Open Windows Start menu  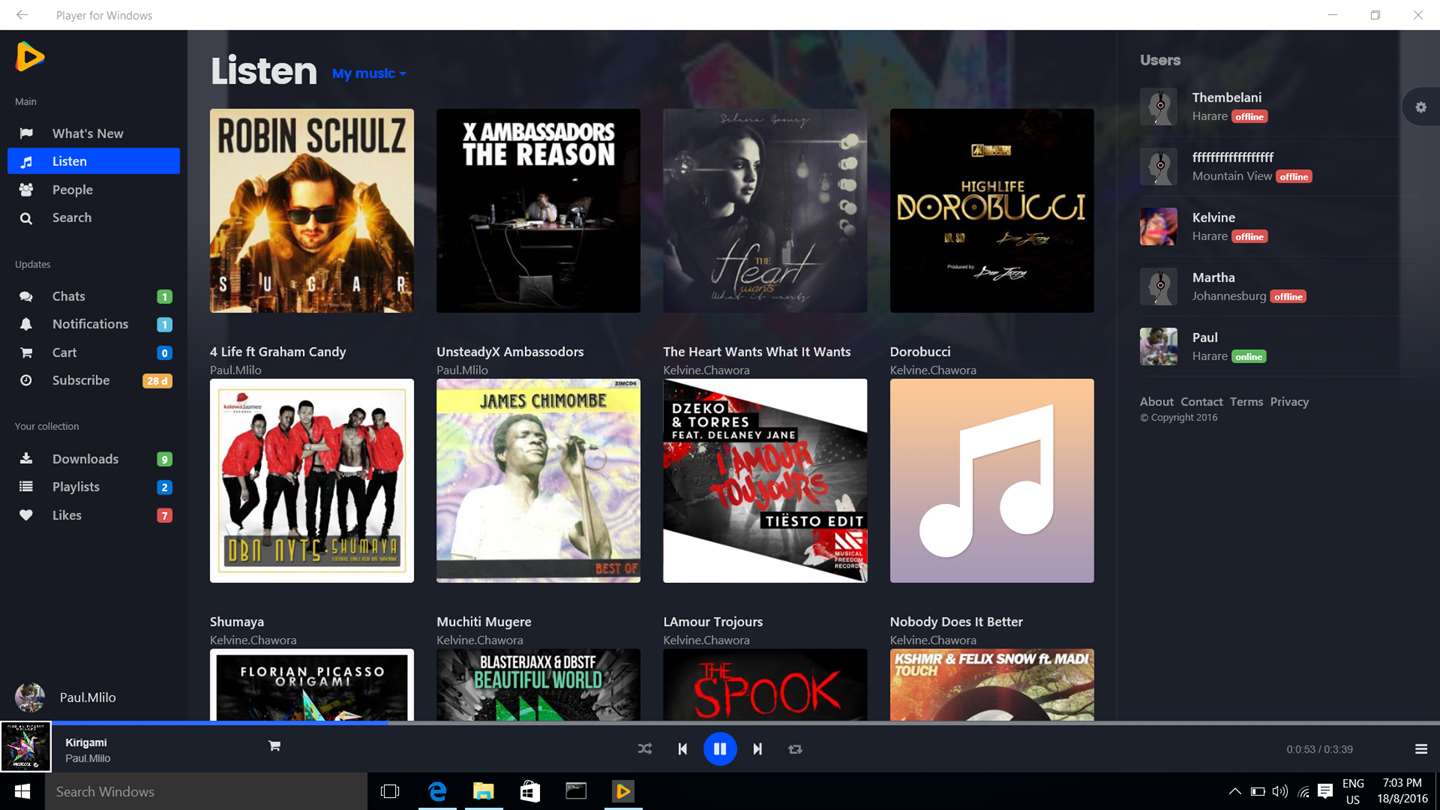[22, 791]
